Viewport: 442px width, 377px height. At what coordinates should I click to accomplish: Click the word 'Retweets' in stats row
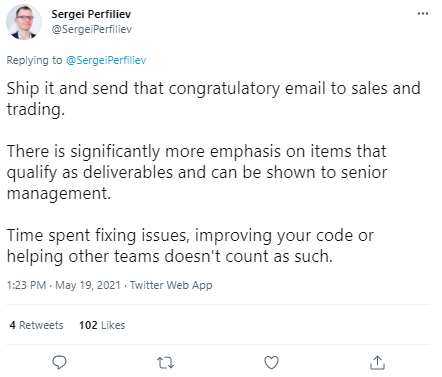41,325
